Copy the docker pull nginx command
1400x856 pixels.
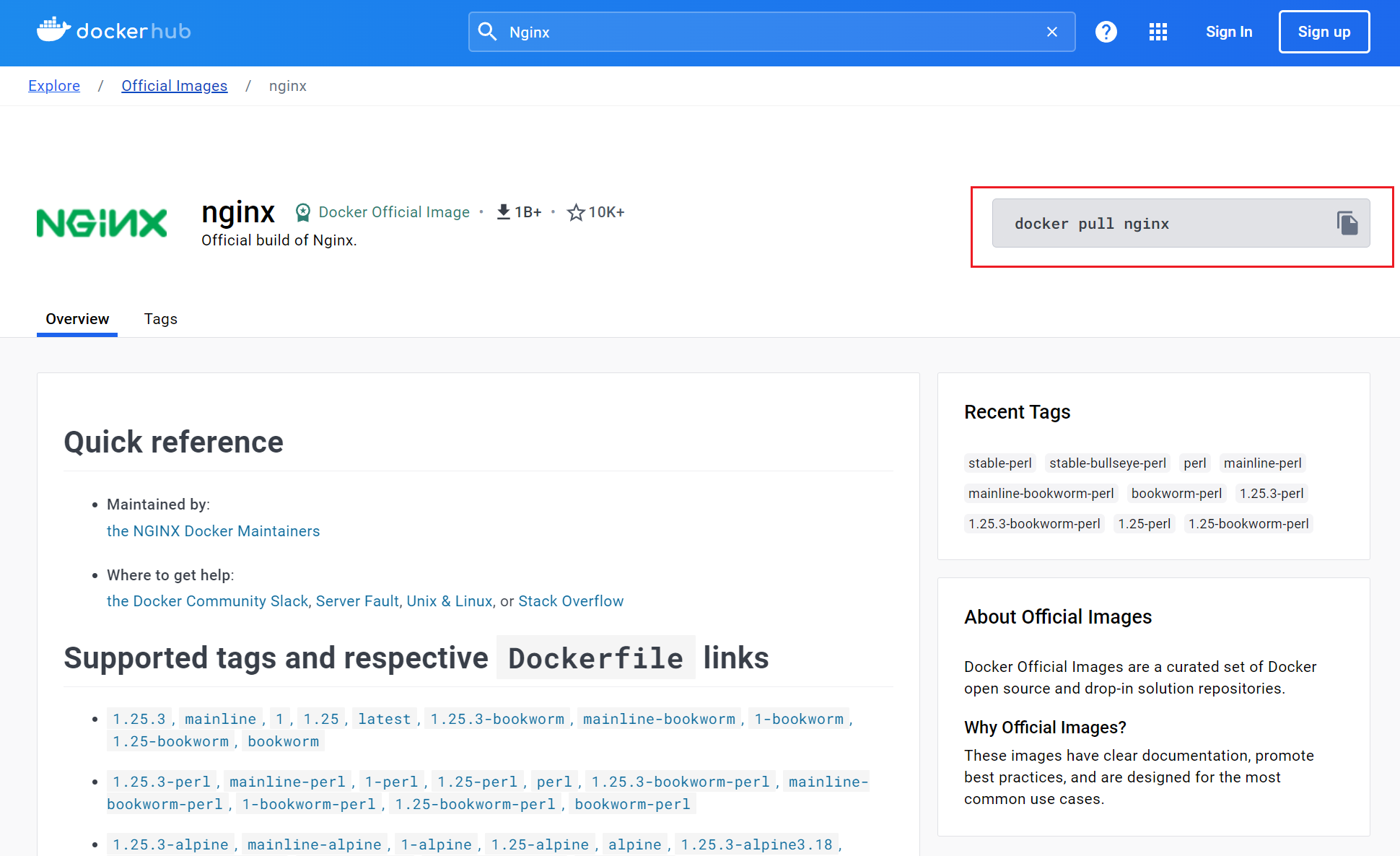(1347, 223)
